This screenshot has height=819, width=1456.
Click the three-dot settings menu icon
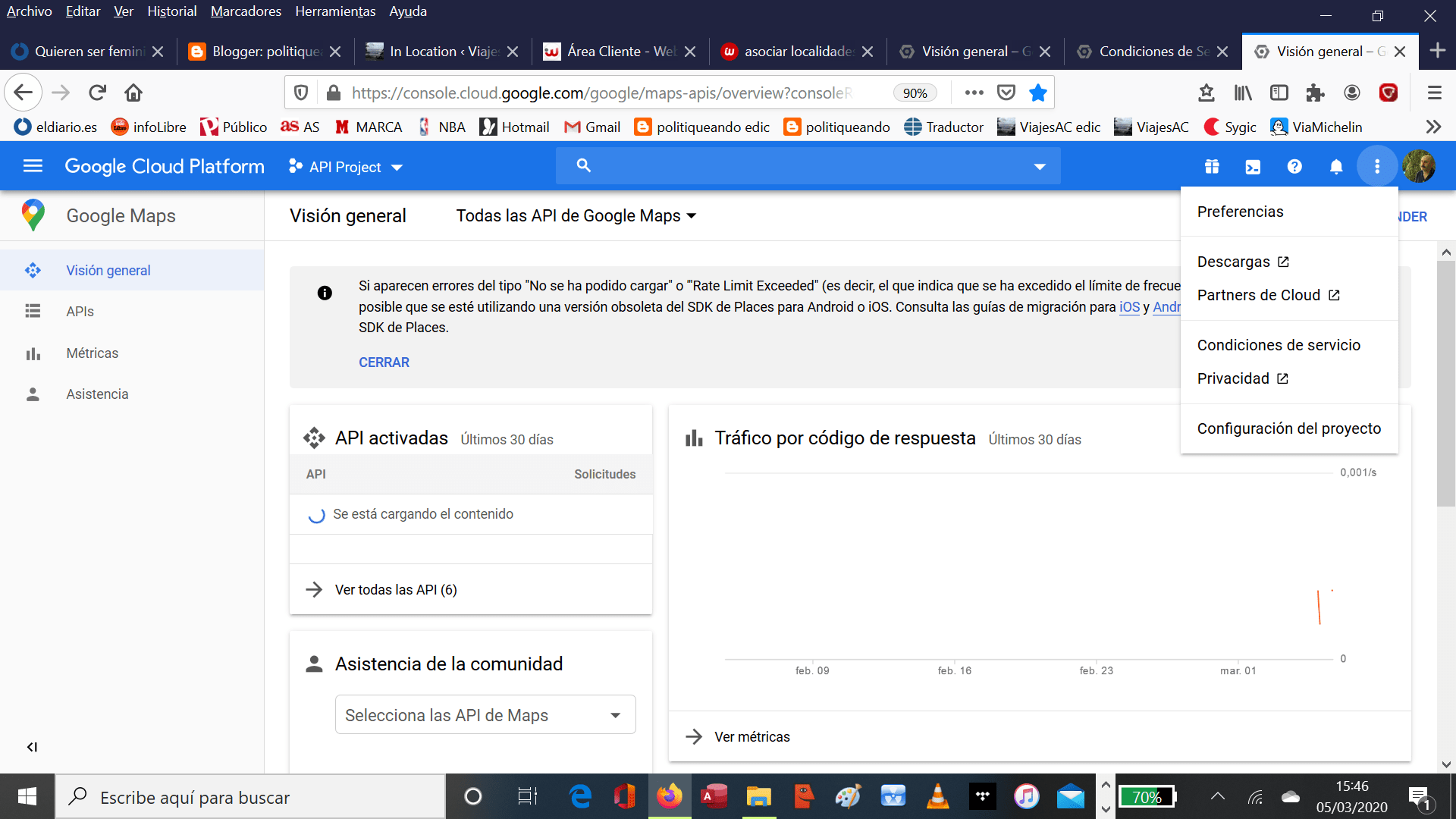coord(1377,166)
